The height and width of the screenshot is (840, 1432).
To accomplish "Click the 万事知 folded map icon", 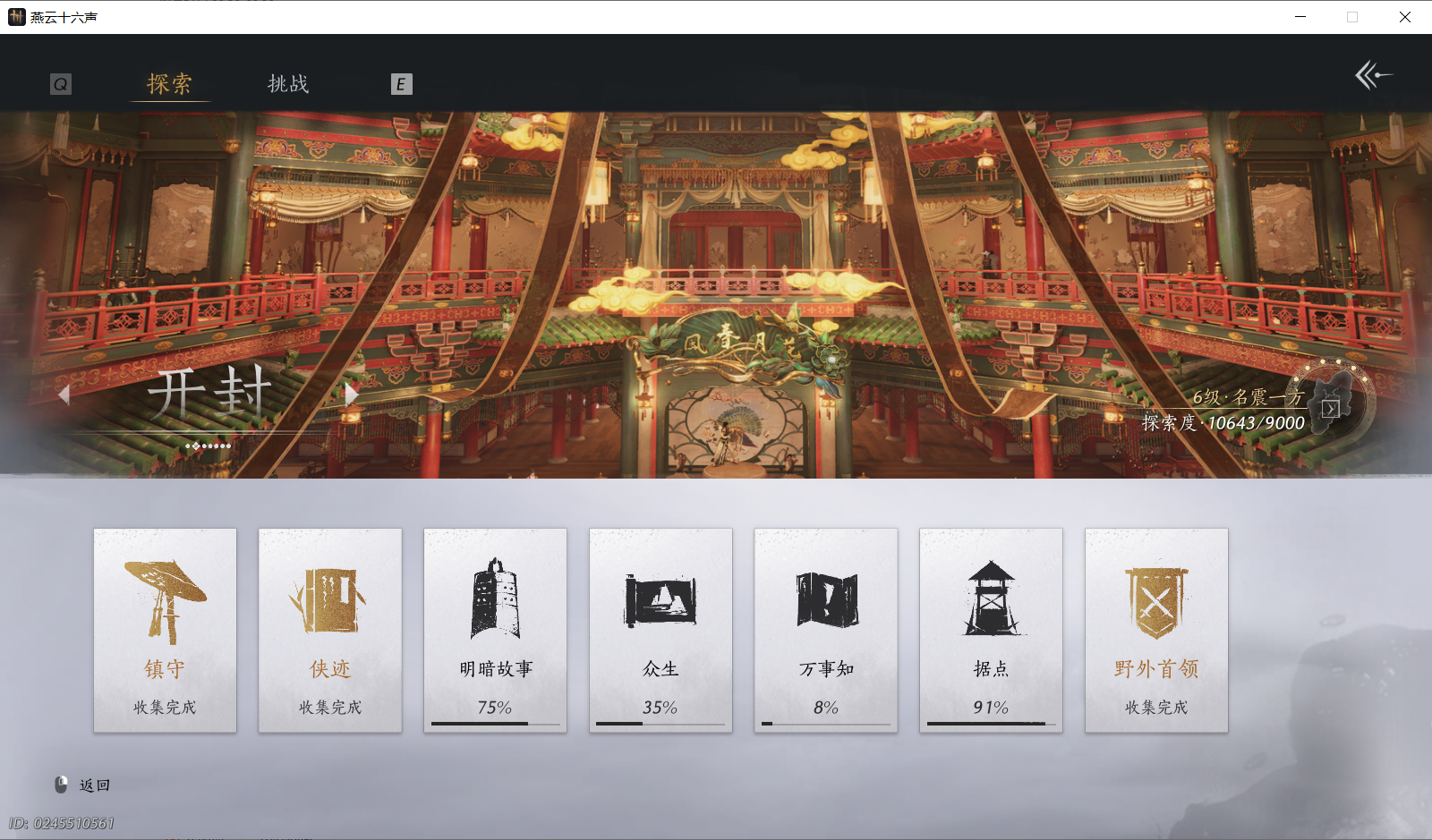I will click(826, 600).
